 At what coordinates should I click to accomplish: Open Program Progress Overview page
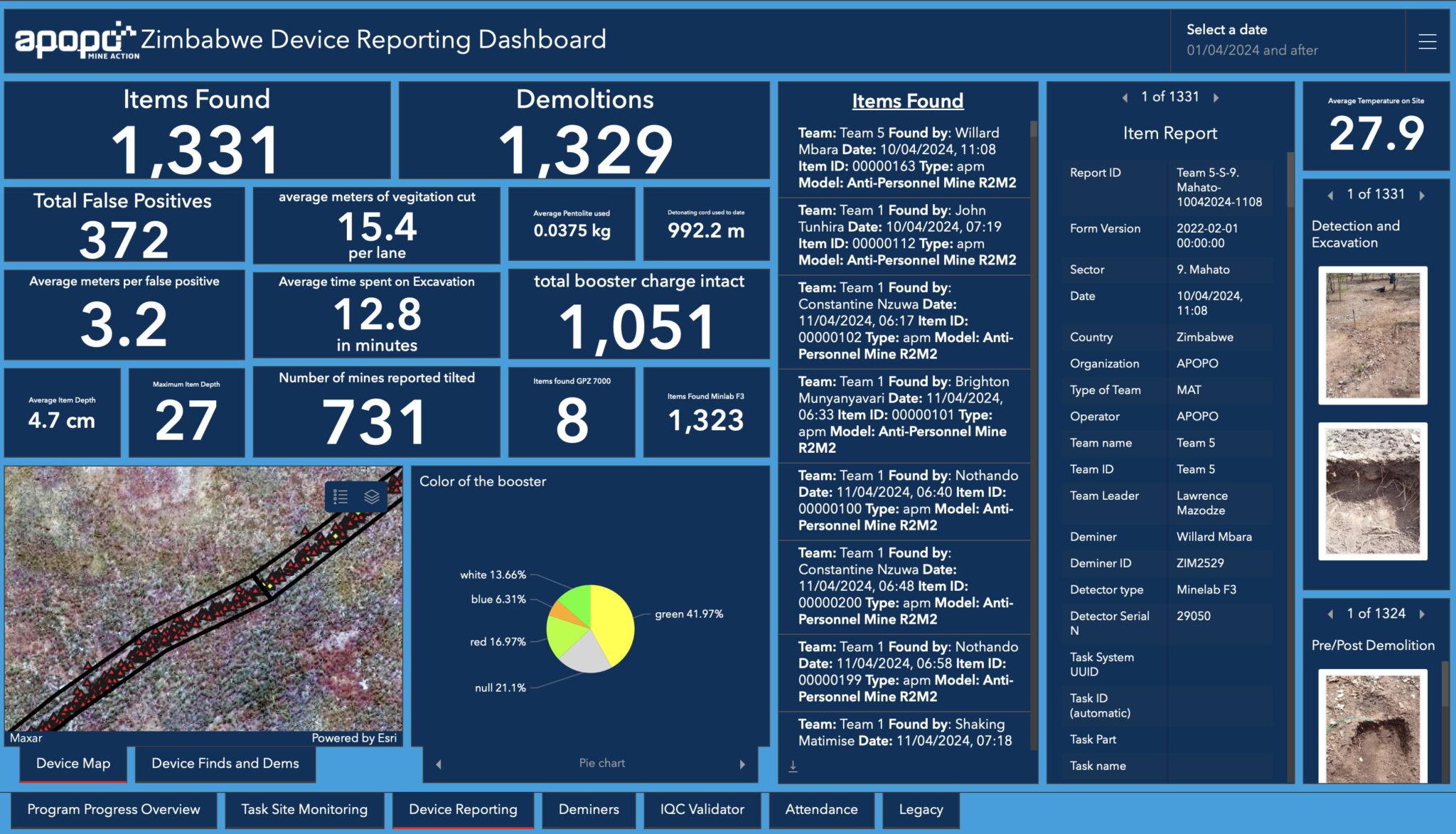(114, 810)
